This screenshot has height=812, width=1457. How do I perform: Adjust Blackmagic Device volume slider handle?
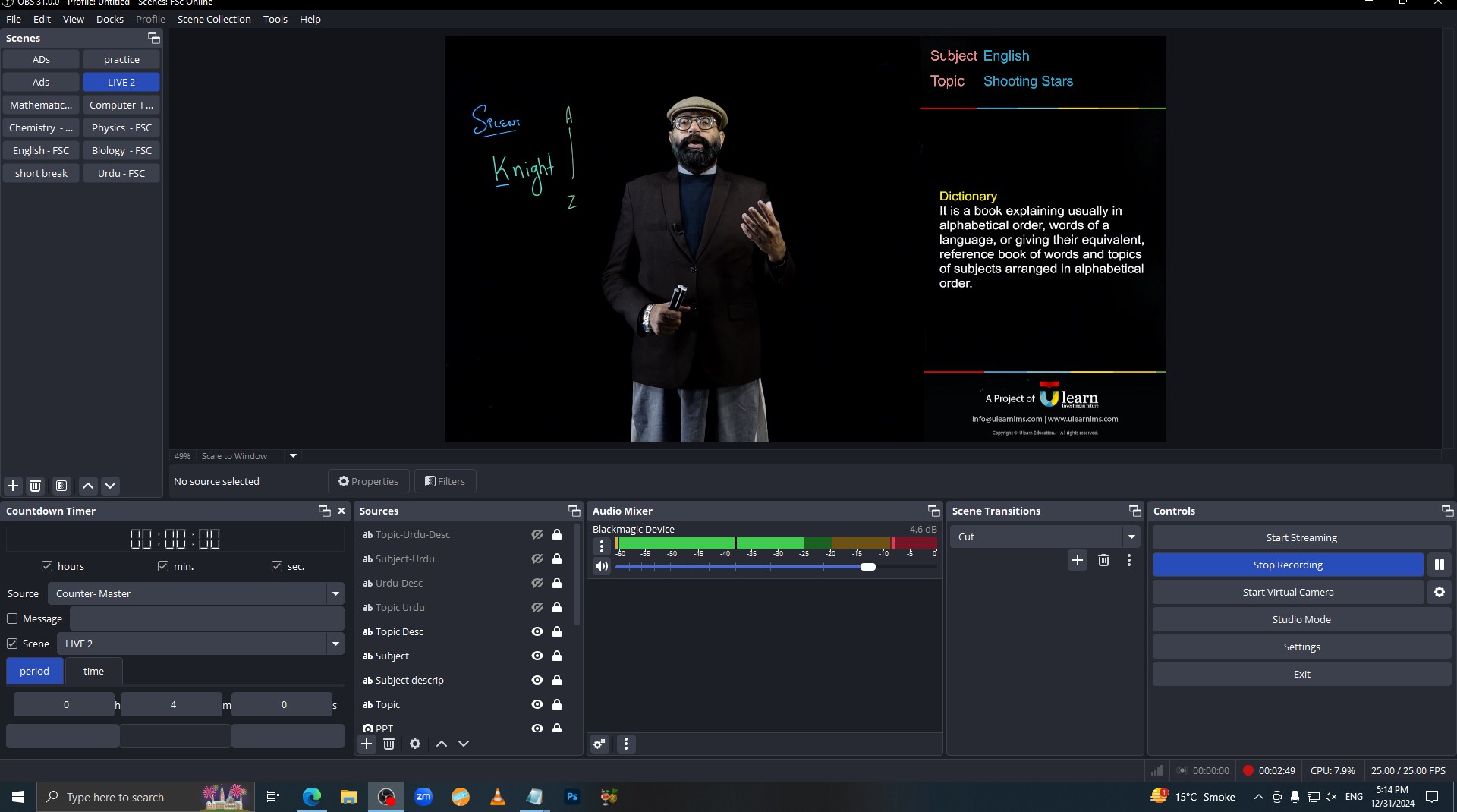(x=868, y=567)
